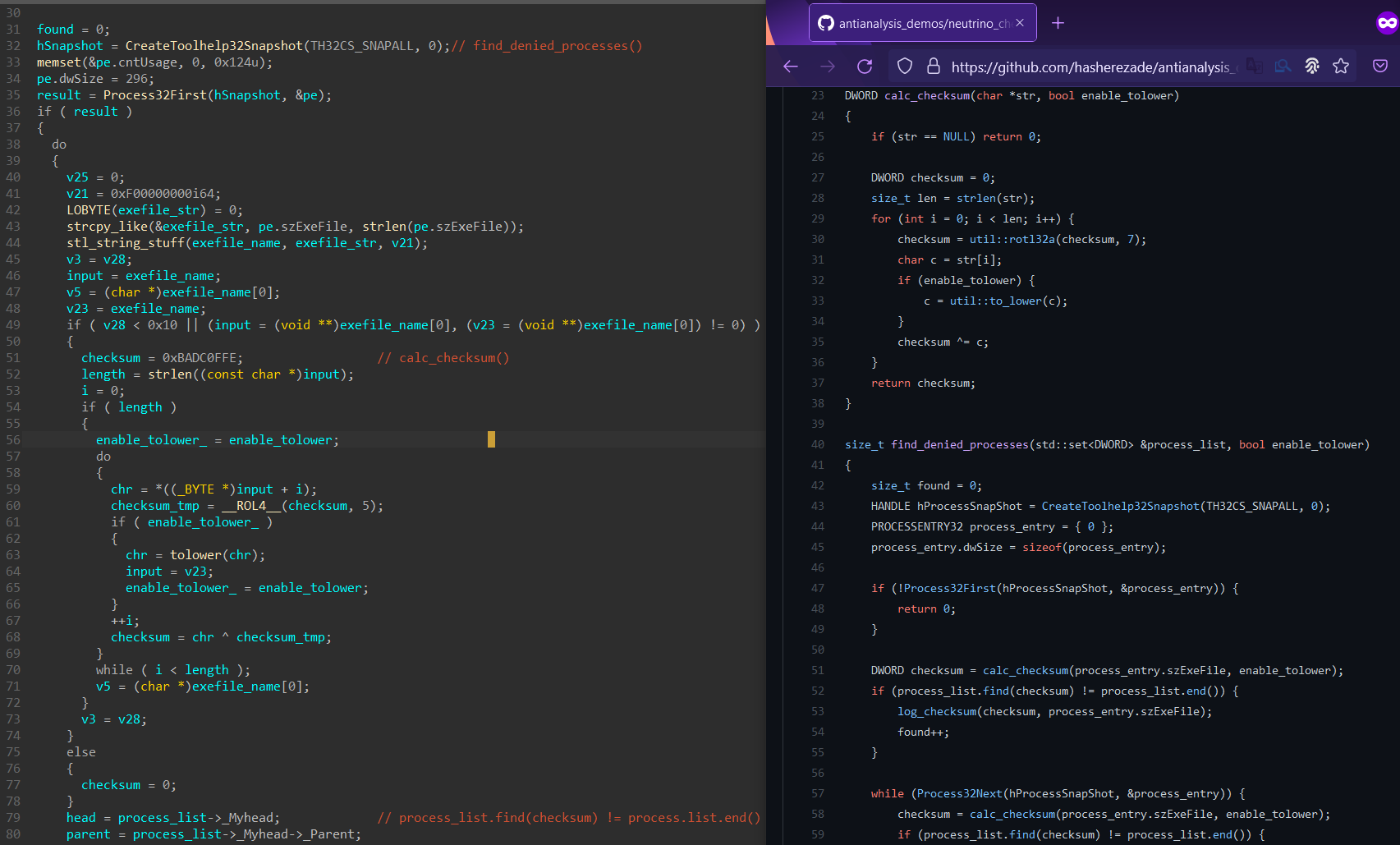Click line number 40 beside find_denied_processes

pyautogui.click(x=817, y=444)
